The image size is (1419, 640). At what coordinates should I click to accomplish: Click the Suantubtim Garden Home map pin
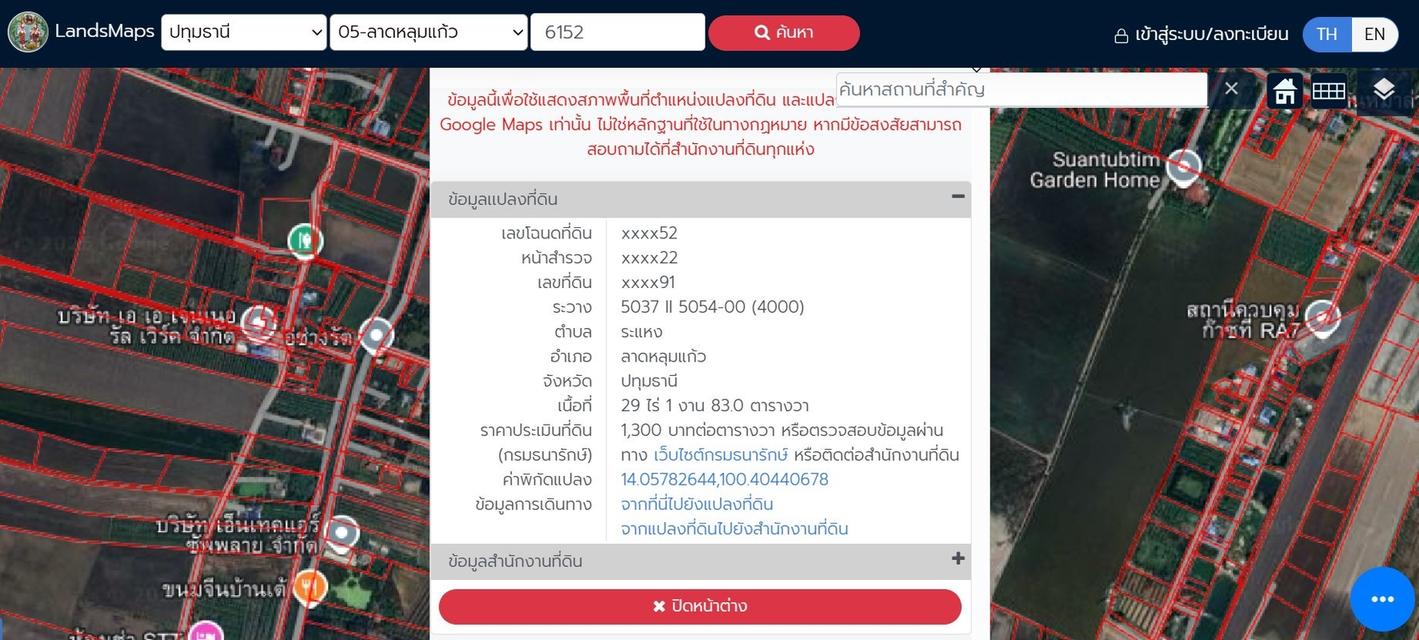coord(1184,167)
